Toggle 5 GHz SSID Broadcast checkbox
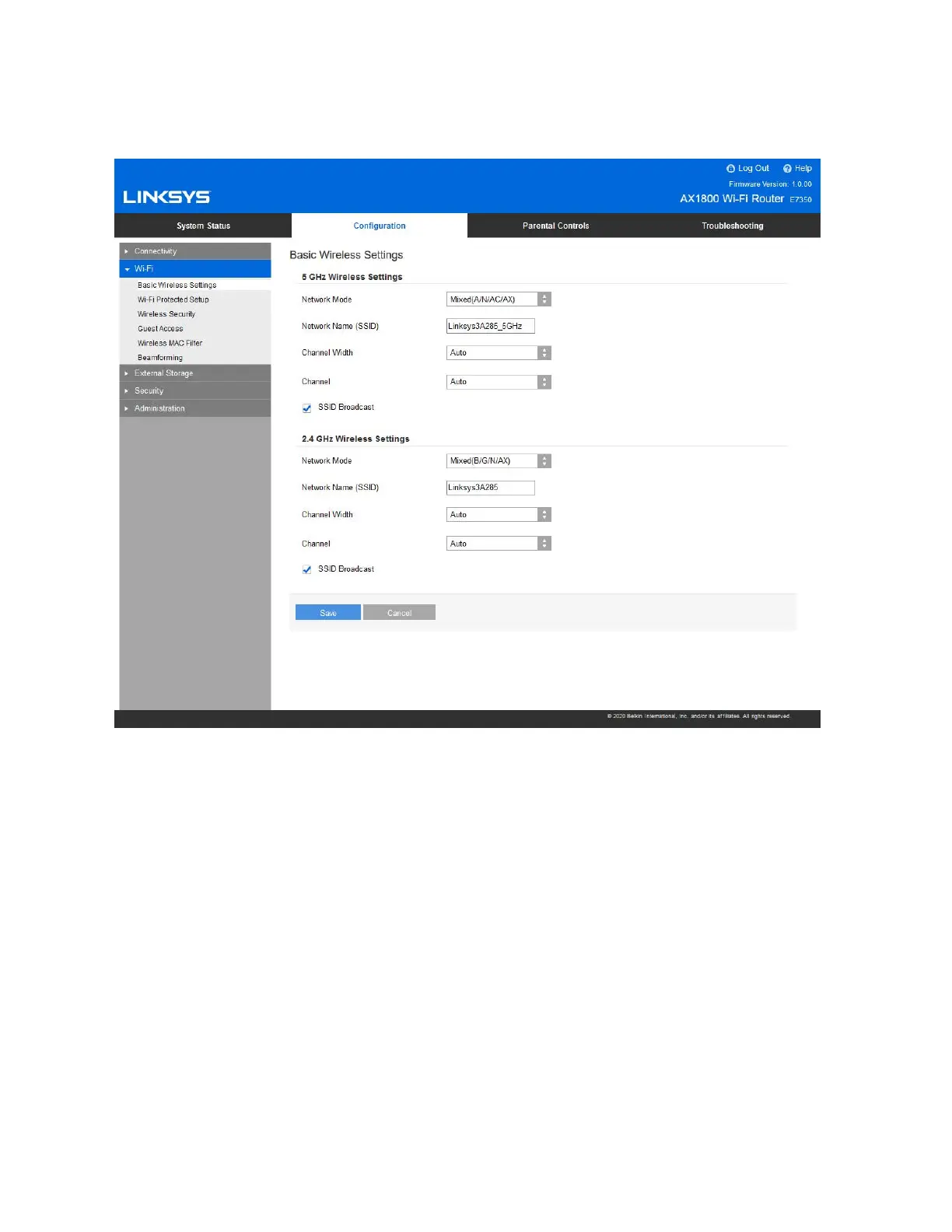Screen dimensions: 952x1232 pos(306,408)
